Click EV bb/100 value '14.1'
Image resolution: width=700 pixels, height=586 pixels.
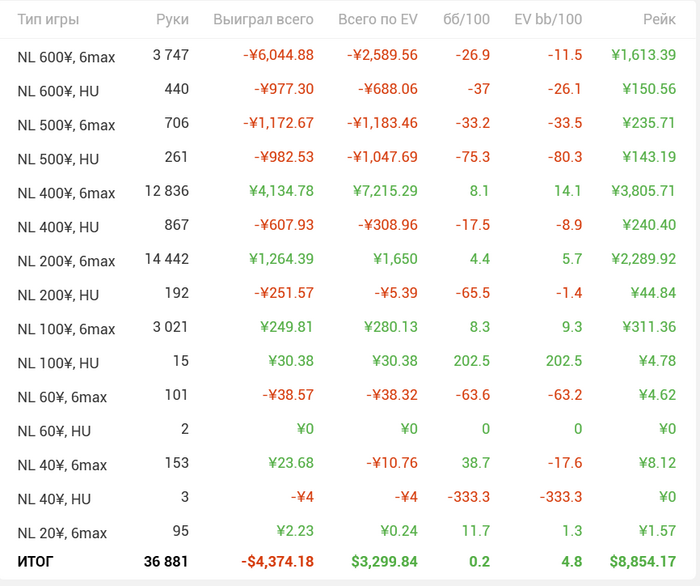(x=568, y=191)
